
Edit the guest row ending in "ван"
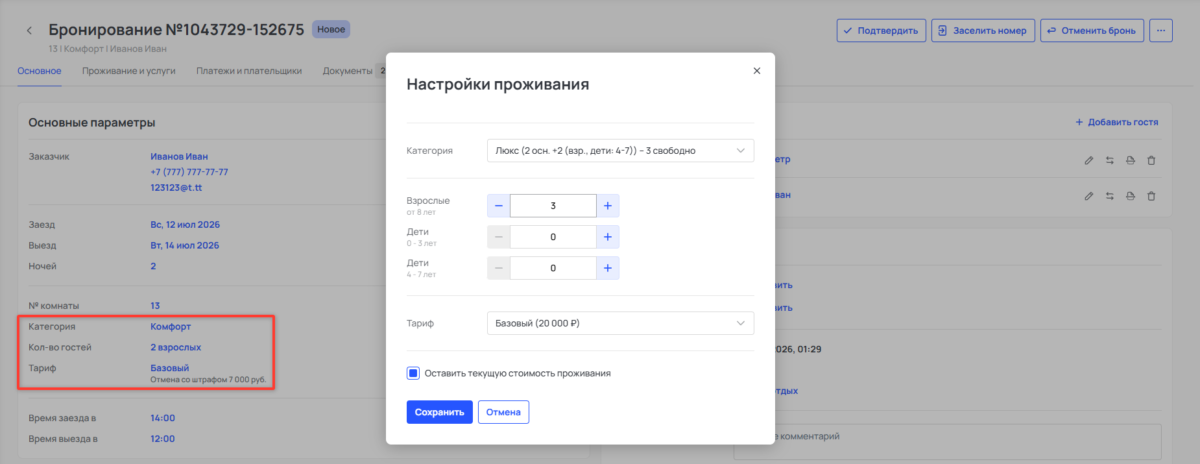coord(1089,196)
